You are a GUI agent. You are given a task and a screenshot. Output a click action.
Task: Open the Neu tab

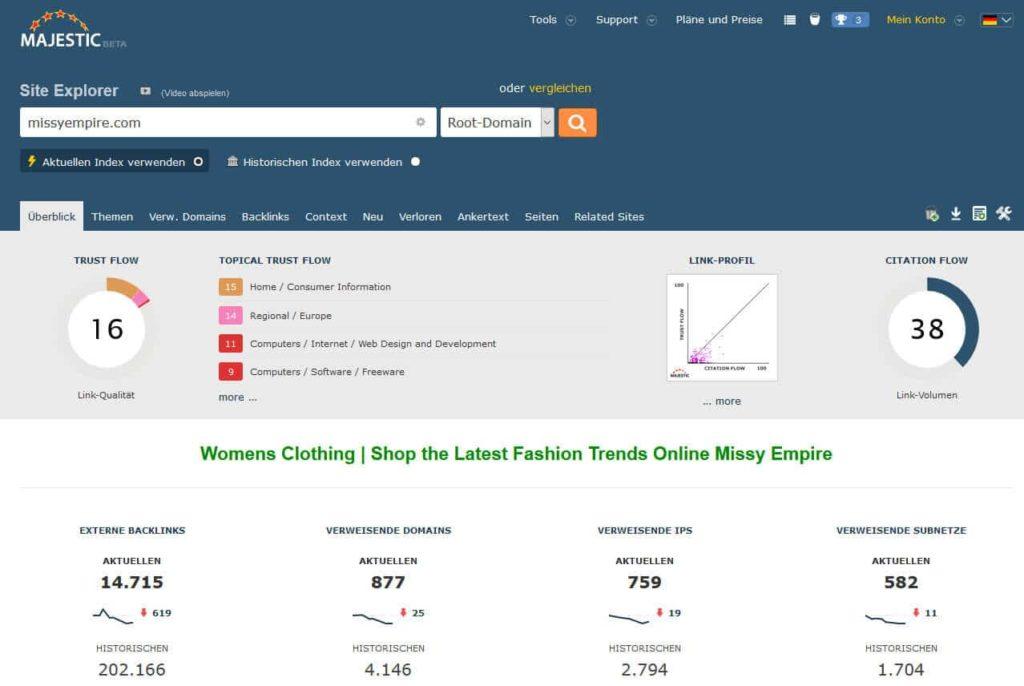click(x=372, y=216)
